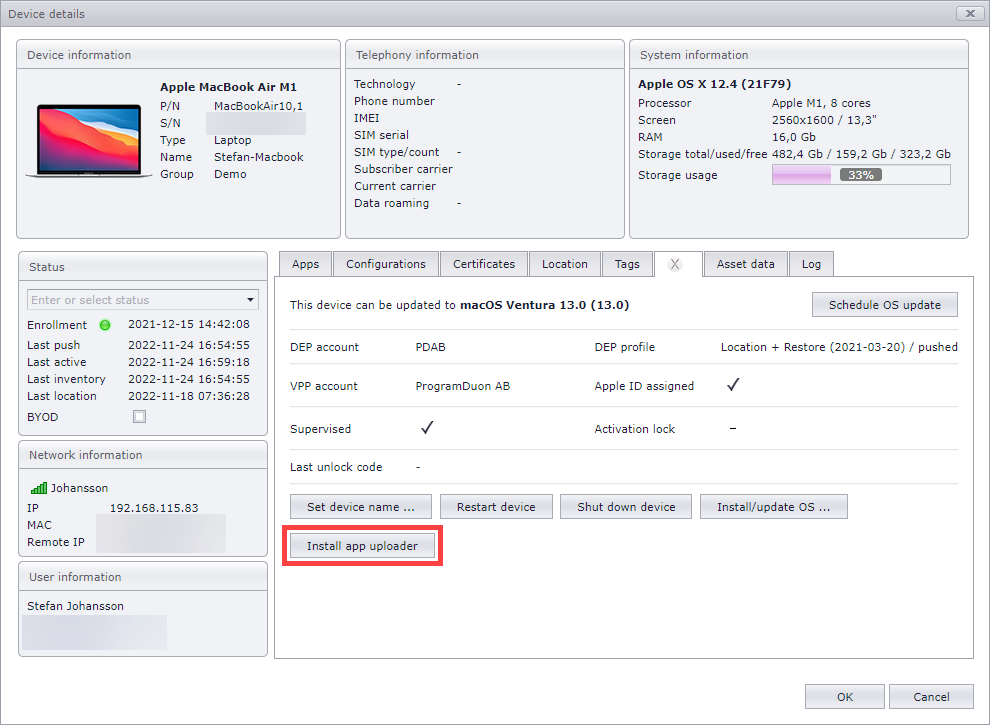Open the Log tab
This screenshot has width=990, height=725.
click(811, 264)
